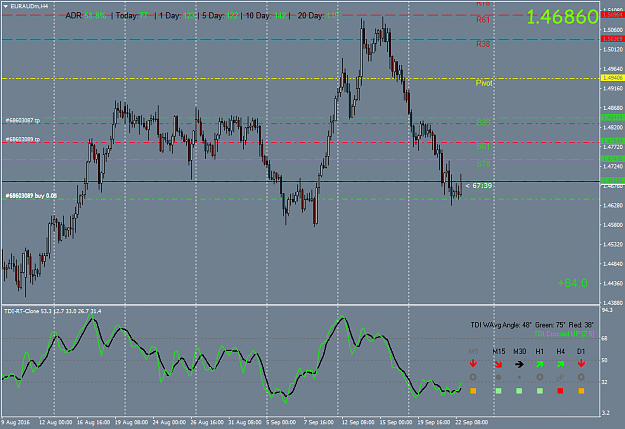Viewport: 625px width, 429px height.
Task: Click the ADR 58.8% readout
Action: [86, 16]
